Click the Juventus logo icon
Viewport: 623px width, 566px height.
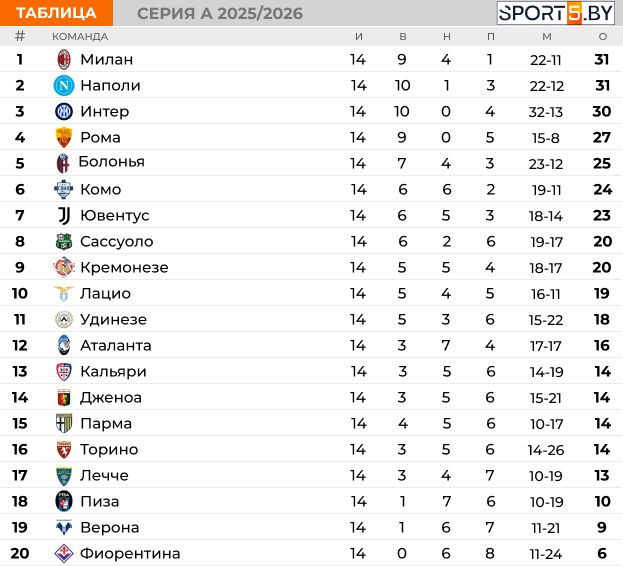(64, 215)
